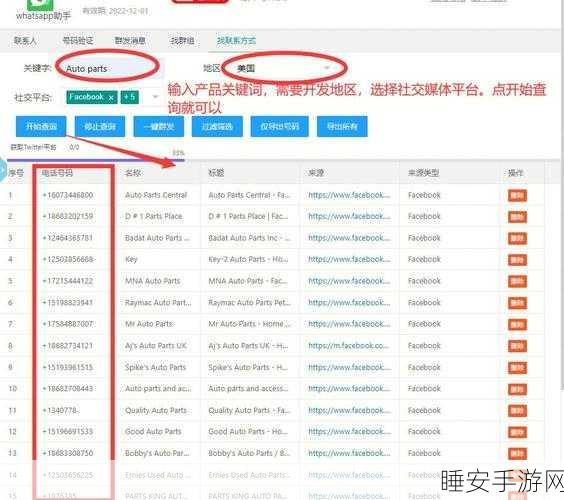Click the 过滤筛选 filter button

(217, 126)
